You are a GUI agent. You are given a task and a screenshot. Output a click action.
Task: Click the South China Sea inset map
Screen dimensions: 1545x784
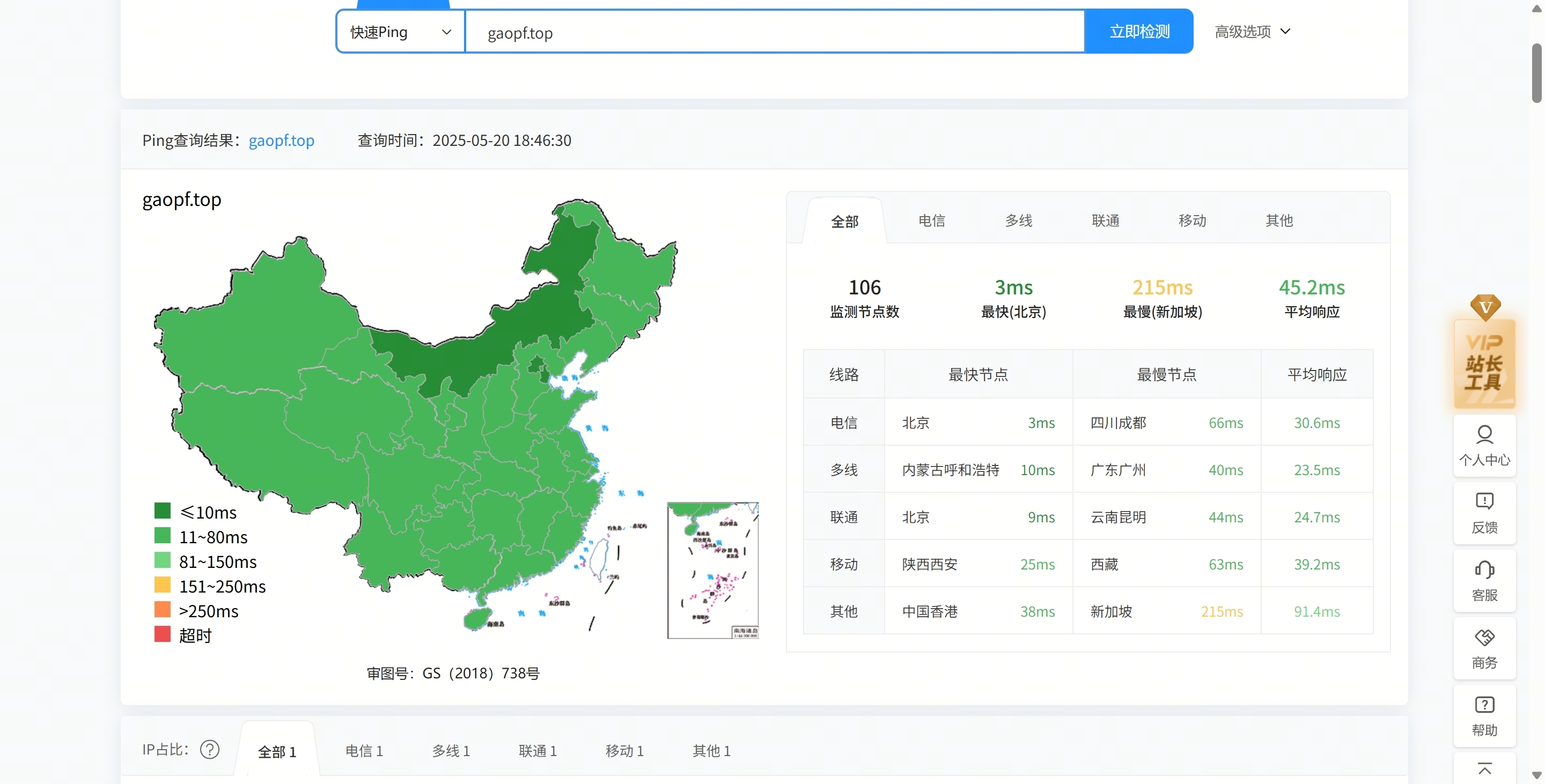pos(712,570)
